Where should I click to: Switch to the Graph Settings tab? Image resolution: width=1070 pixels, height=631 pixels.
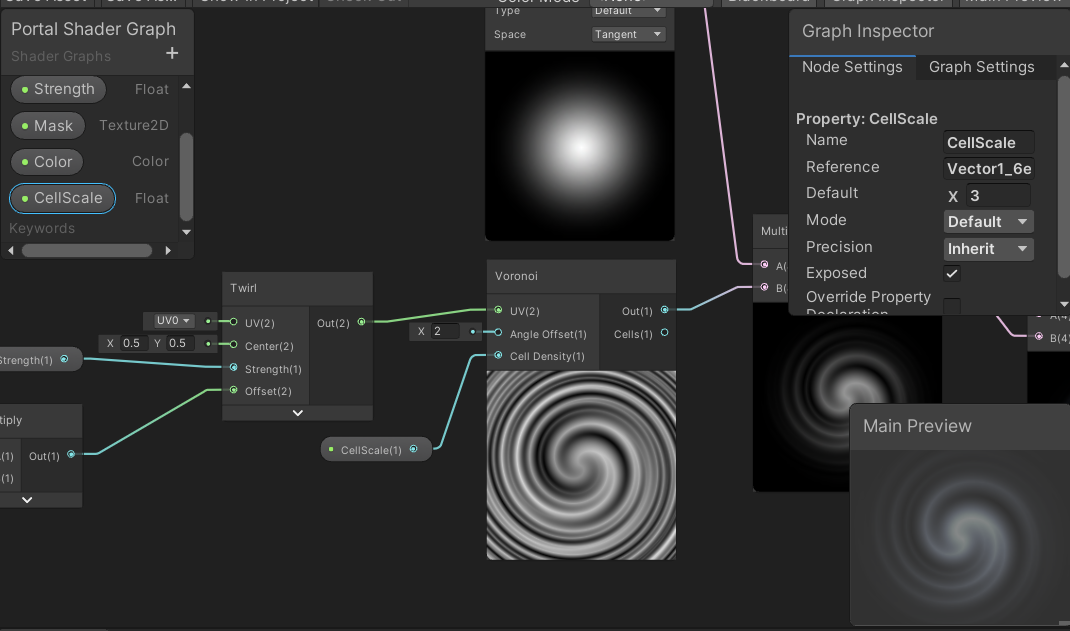981,67
